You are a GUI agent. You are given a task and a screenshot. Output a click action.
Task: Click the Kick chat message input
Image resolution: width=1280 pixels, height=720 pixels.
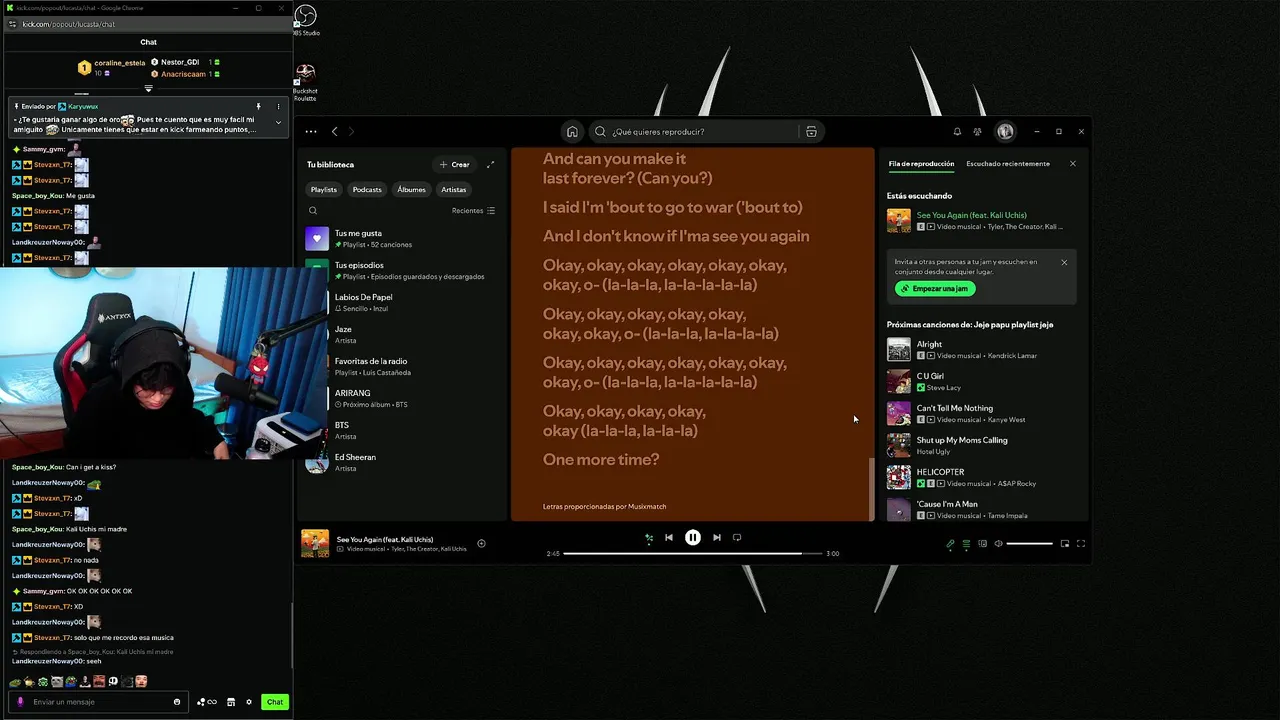click(98, 702)
